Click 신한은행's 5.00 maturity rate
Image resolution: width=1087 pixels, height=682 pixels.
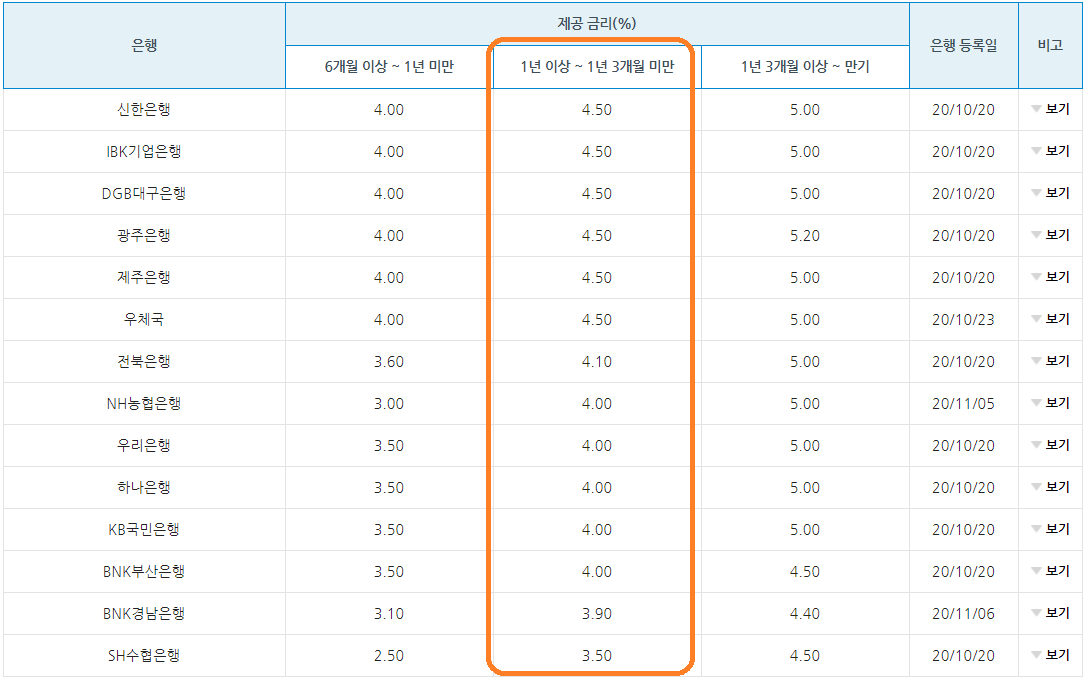[805, 110]
